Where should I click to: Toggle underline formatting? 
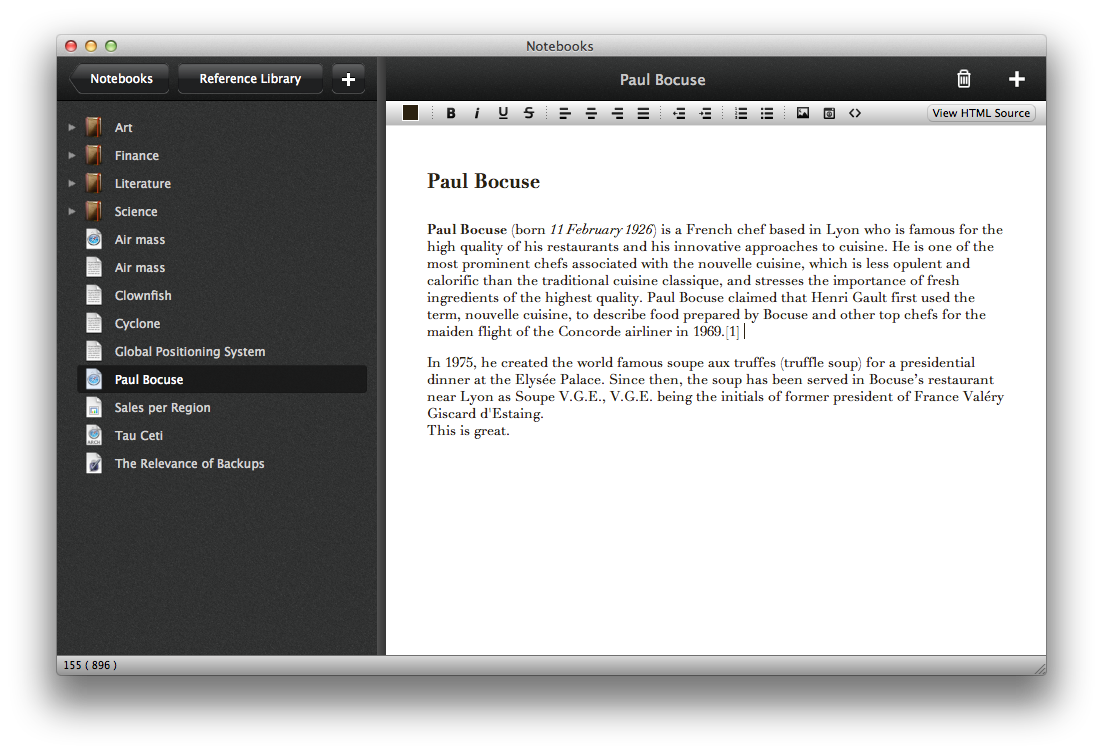tap(503, 113)
